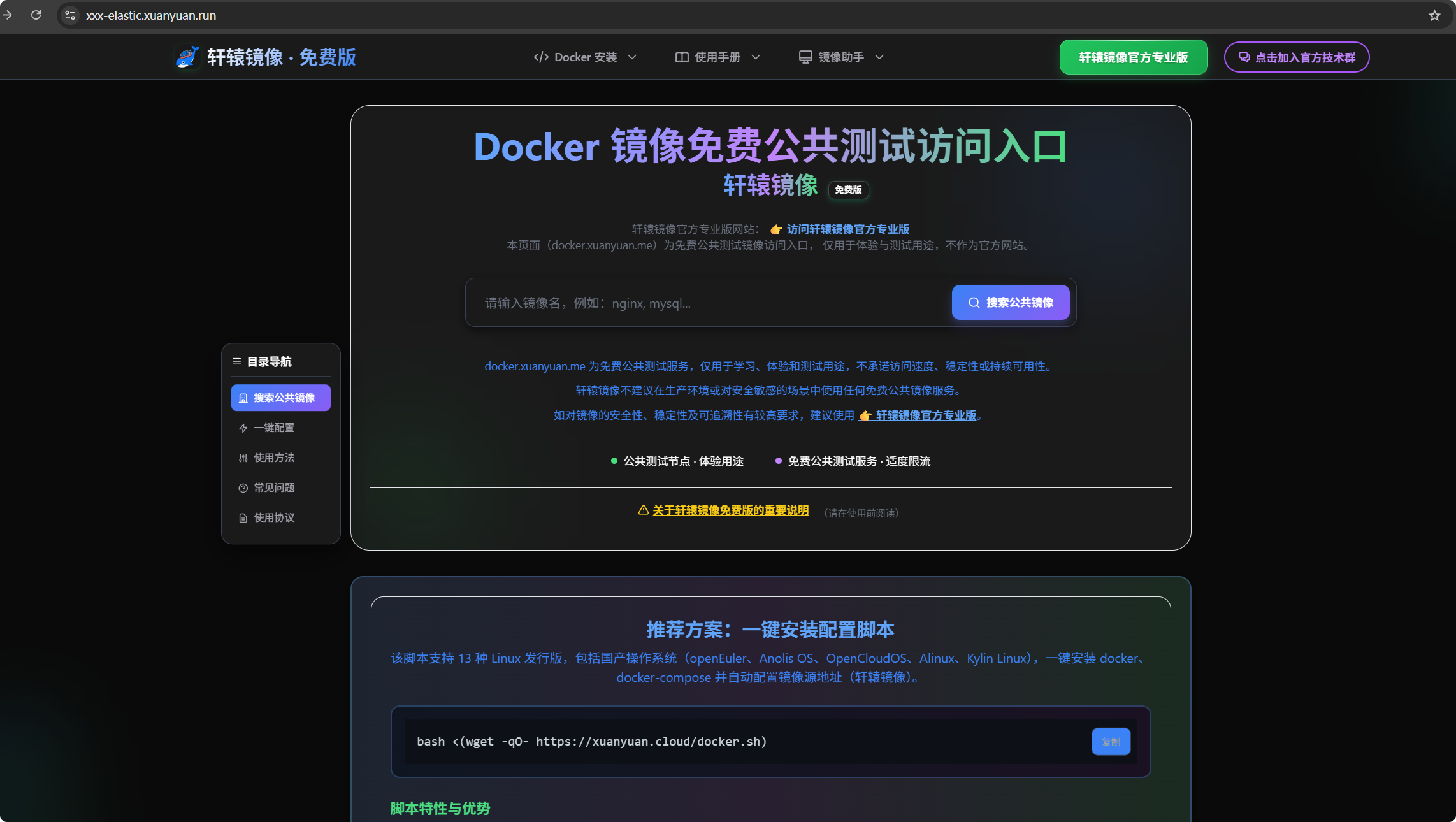Click the hamburger icon beside 目录导航

tap(236, 361)
